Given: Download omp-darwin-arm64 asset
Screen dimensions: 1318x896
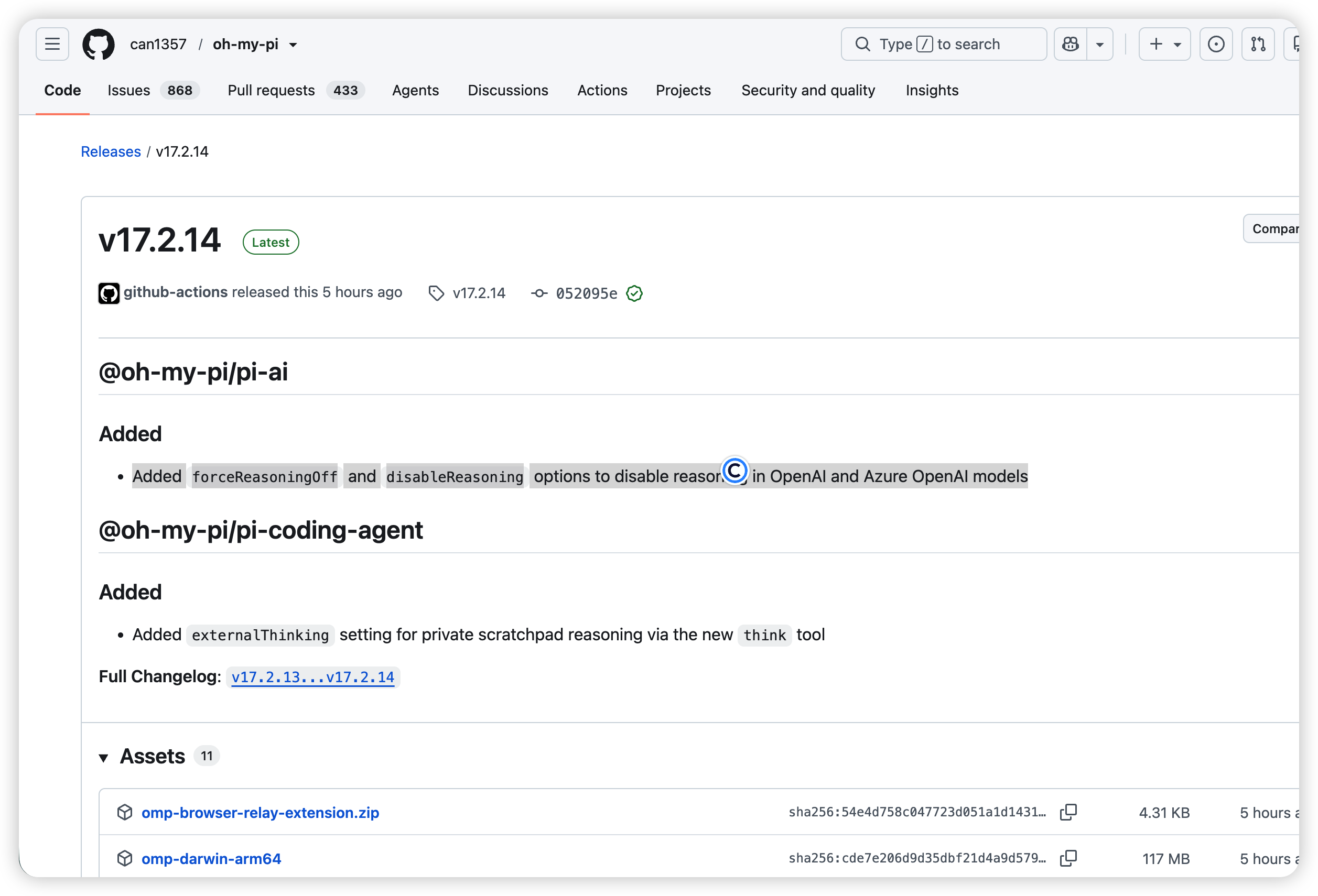Looking at the screenshot, I should (x=211, y=859).
